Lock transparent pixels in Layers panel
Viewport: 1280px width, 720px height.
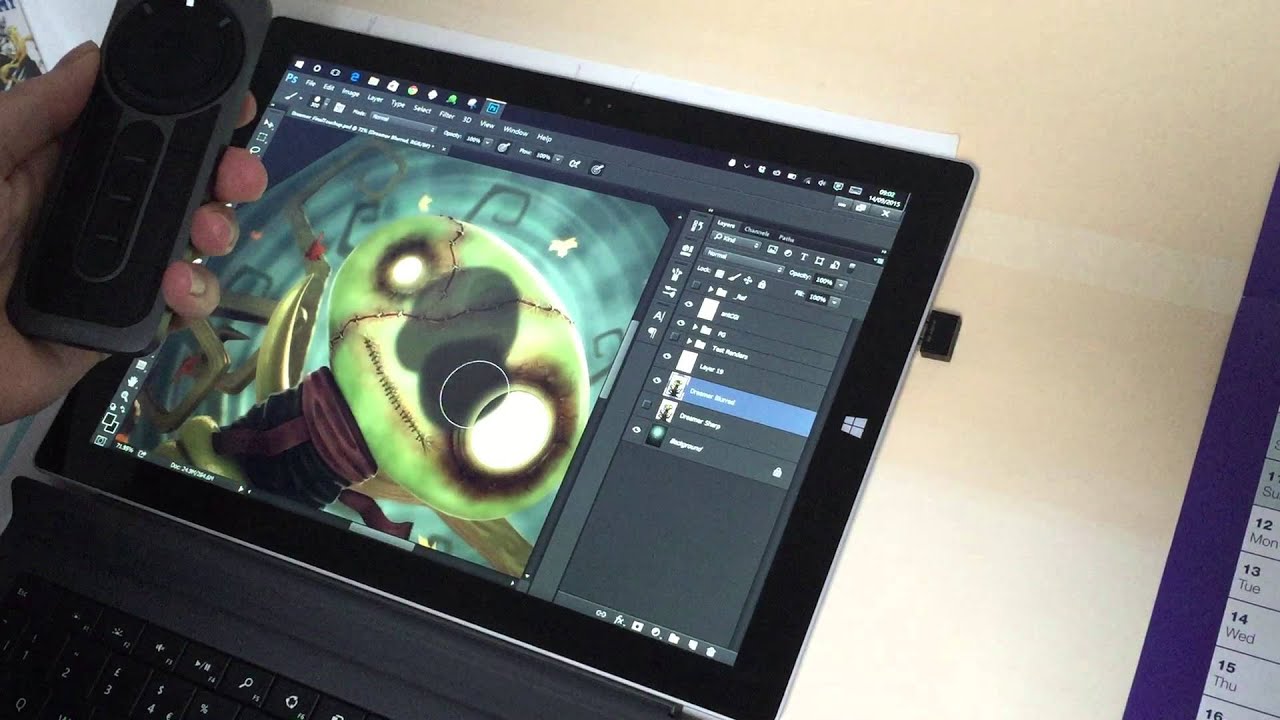(719, 274)
